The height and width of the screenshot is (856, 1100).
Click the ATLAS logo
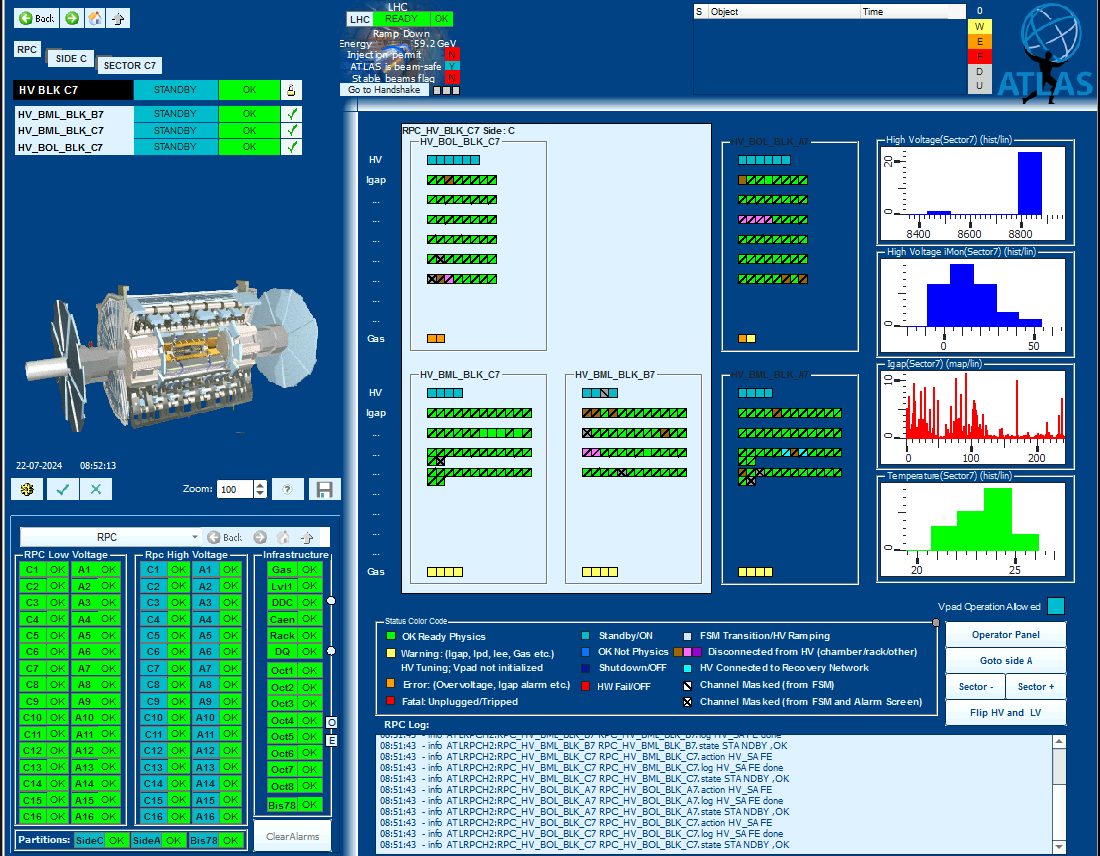point(1046,54)
